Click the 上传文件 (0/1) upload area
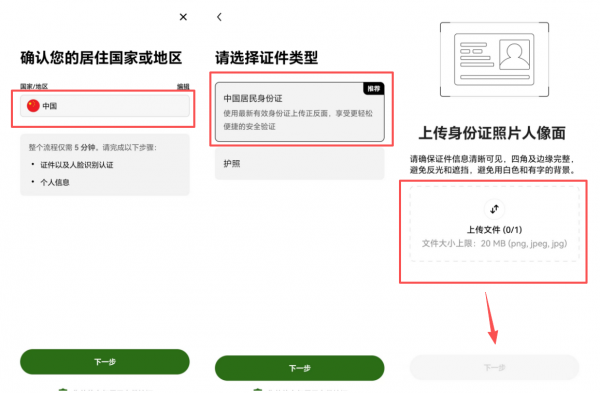 coord(494,224)
